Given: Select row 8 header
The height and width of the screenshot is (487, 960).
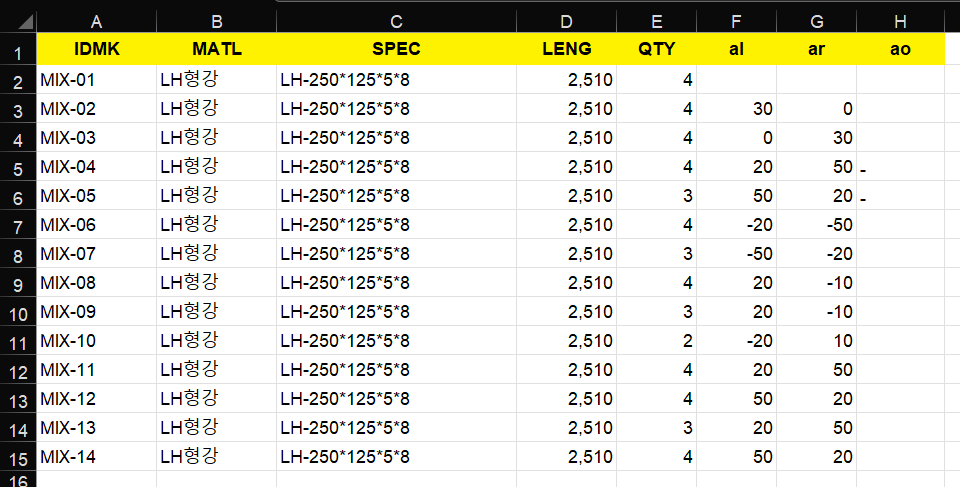Looking at the screenshot, I should coord(18,254).
